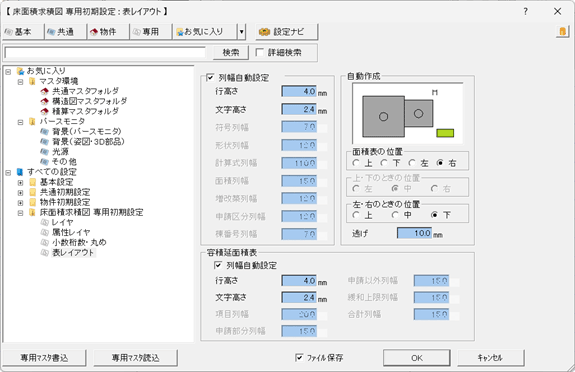Click the 基本設定 folder icon
This screenshot has height=372, width=575.
click(x=33, y=182)
